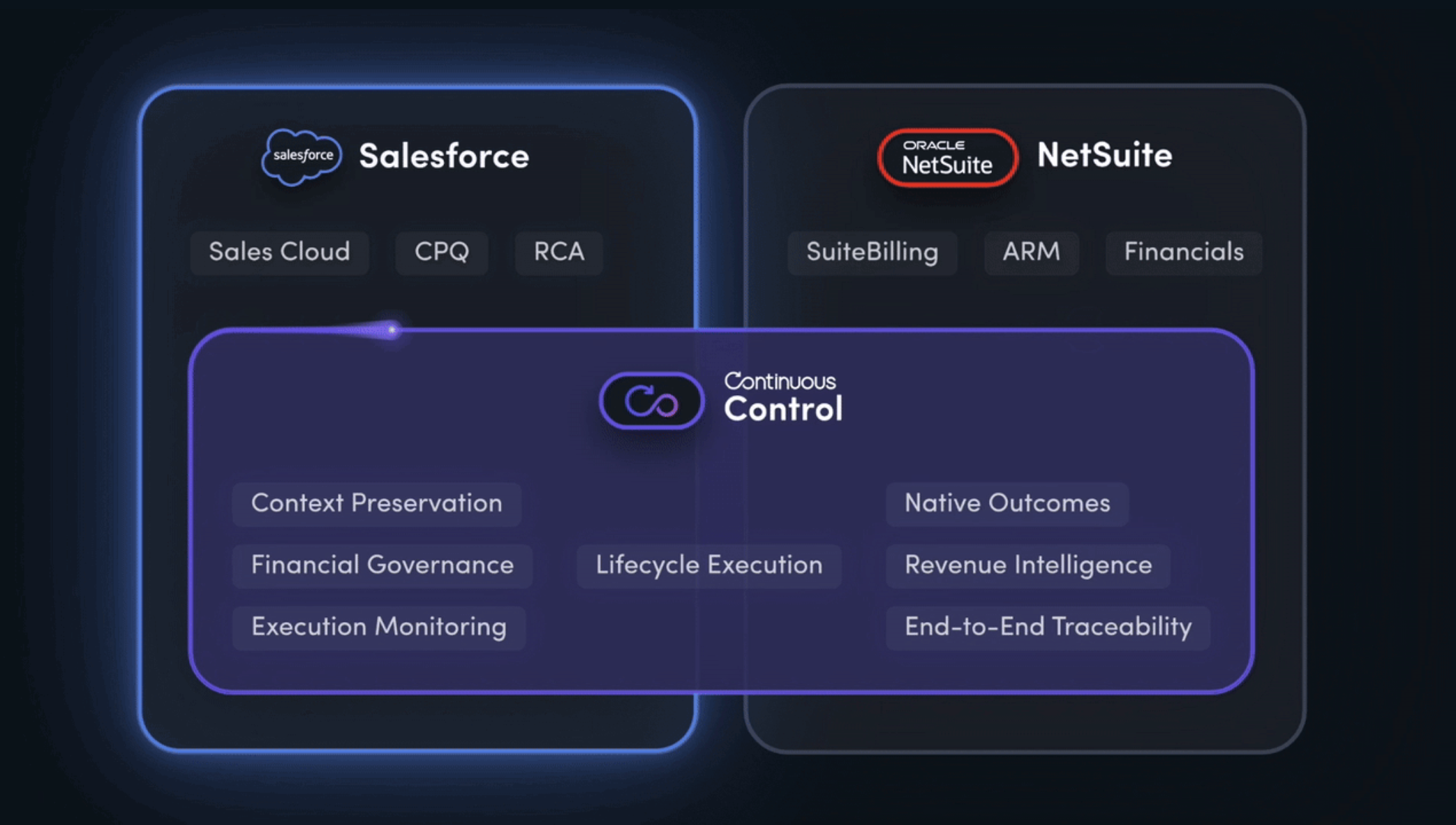Viewport: 1456px width, 825px height.
Task: Click the Native Outcomes pill
Action: pos(1006,504)
